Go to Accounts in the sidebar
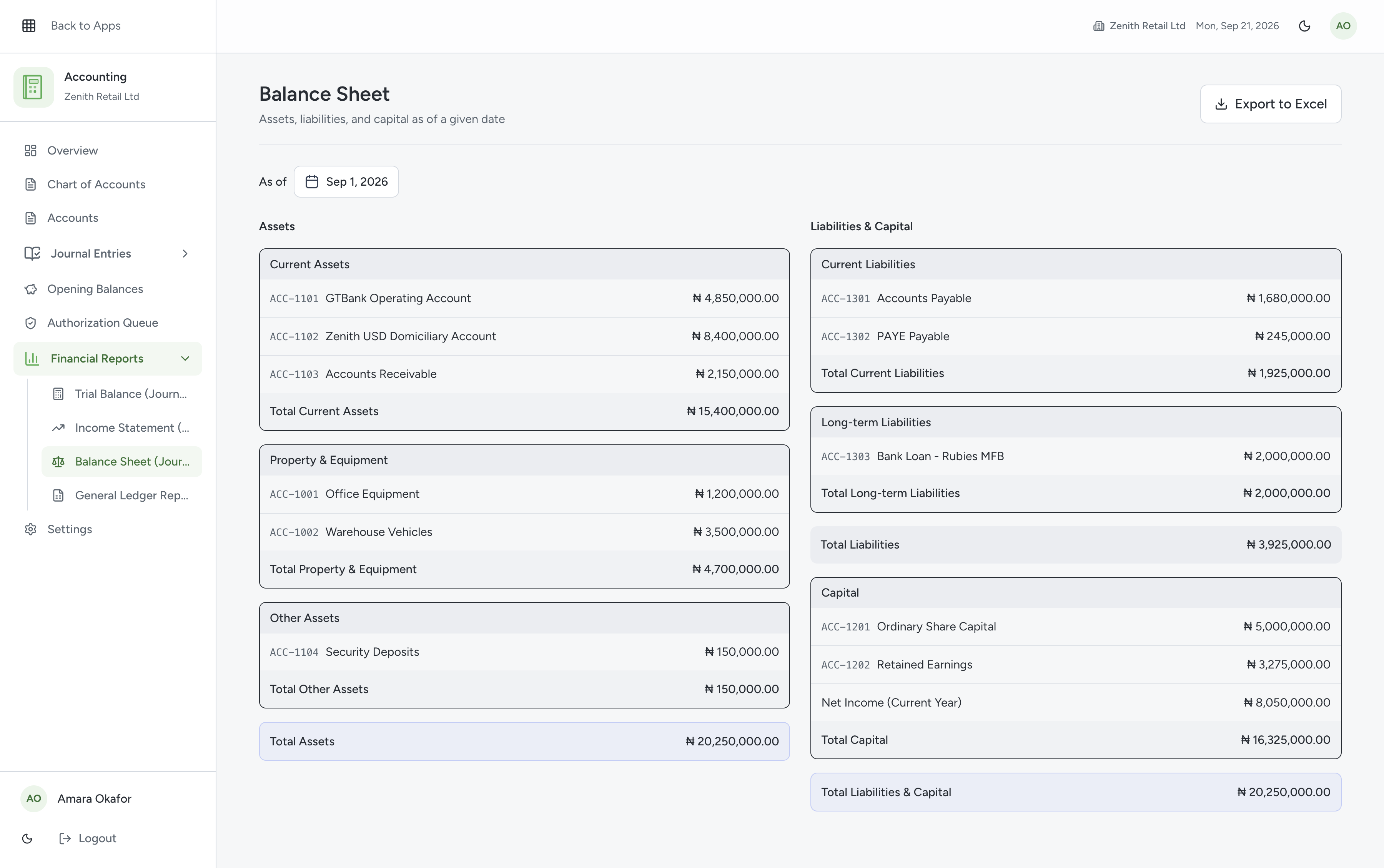Screen dimensions: 1384x868 click(108, 218)
